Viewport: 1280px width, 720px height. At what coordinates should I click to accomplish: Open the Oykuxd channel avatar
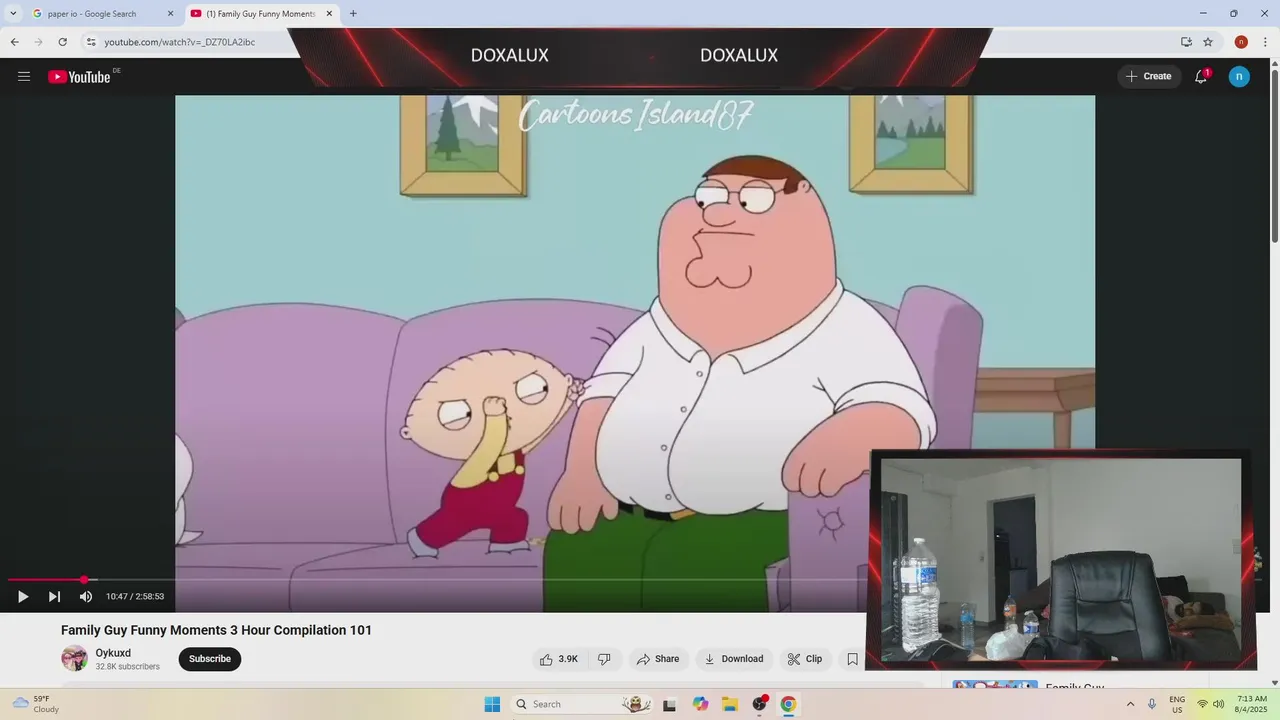(x=74, y=658)
